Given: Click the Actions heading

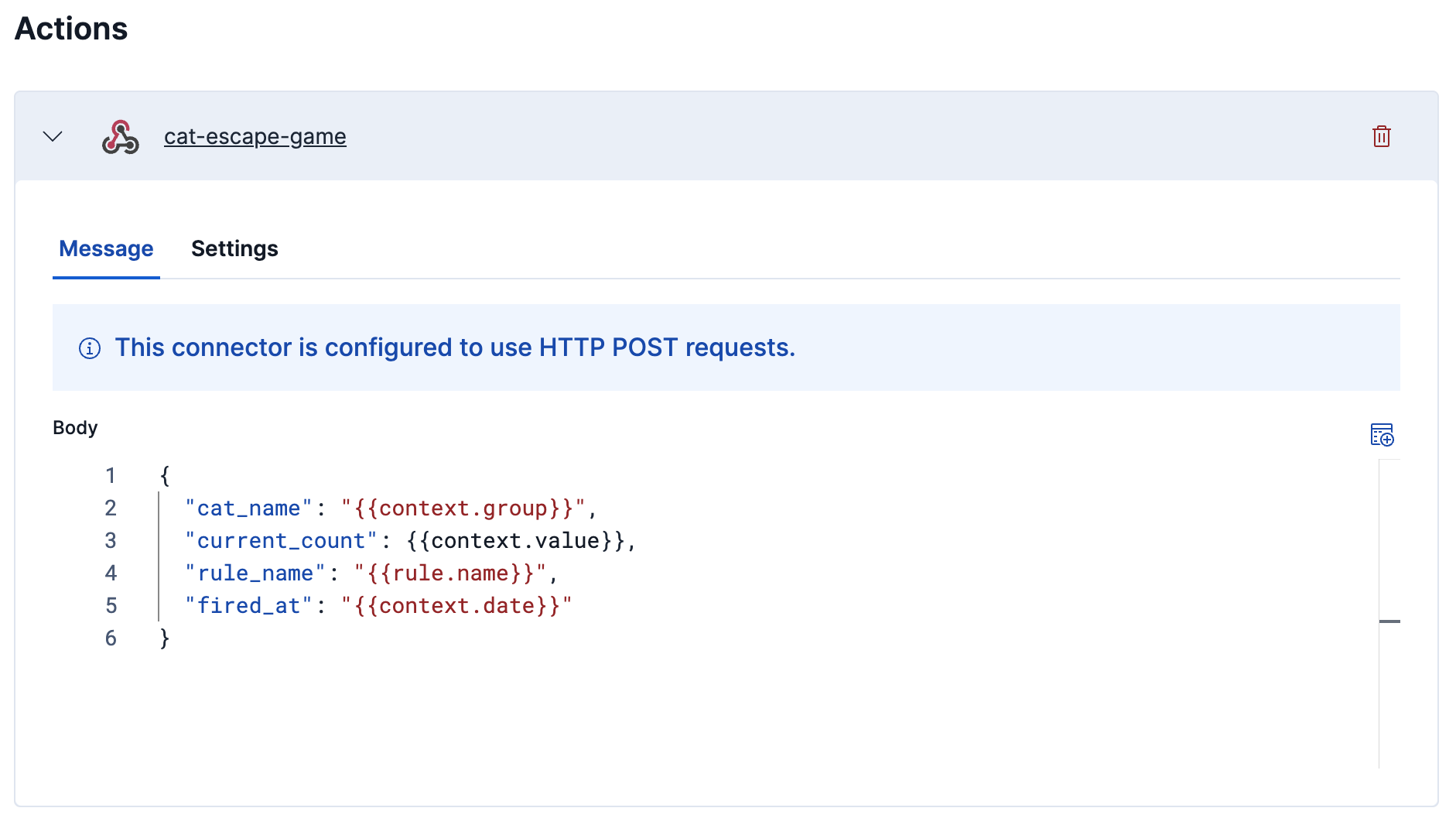Looking at the screenshot, I should 71,29.
